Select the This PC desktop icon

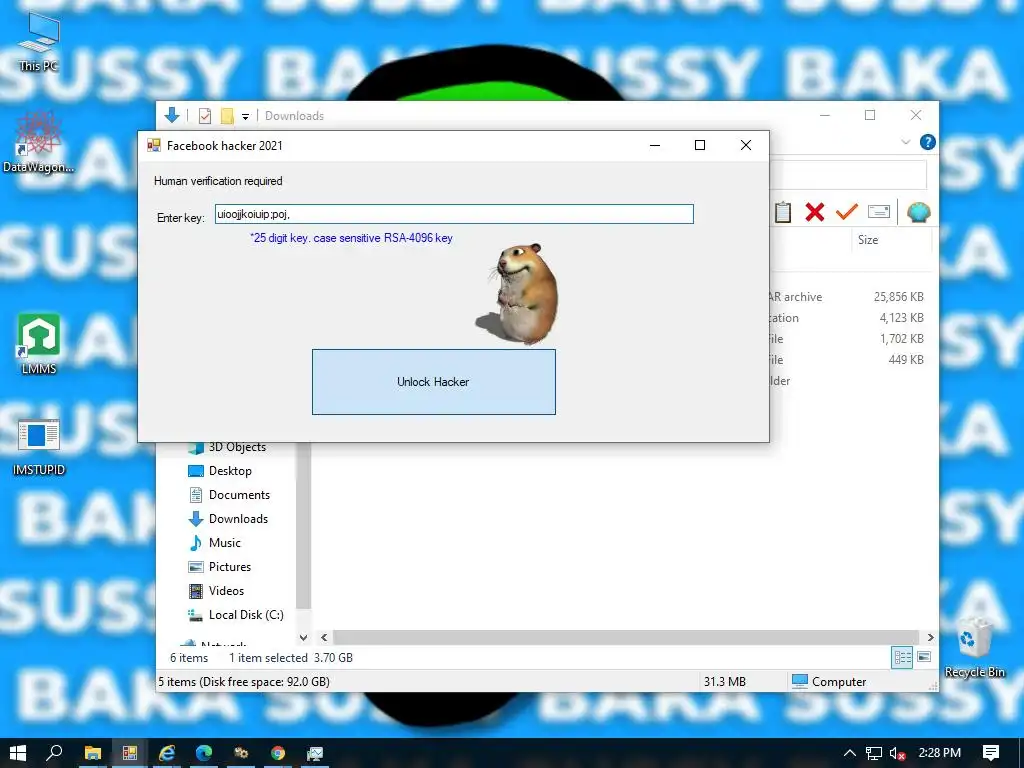(x=39, y=42)
